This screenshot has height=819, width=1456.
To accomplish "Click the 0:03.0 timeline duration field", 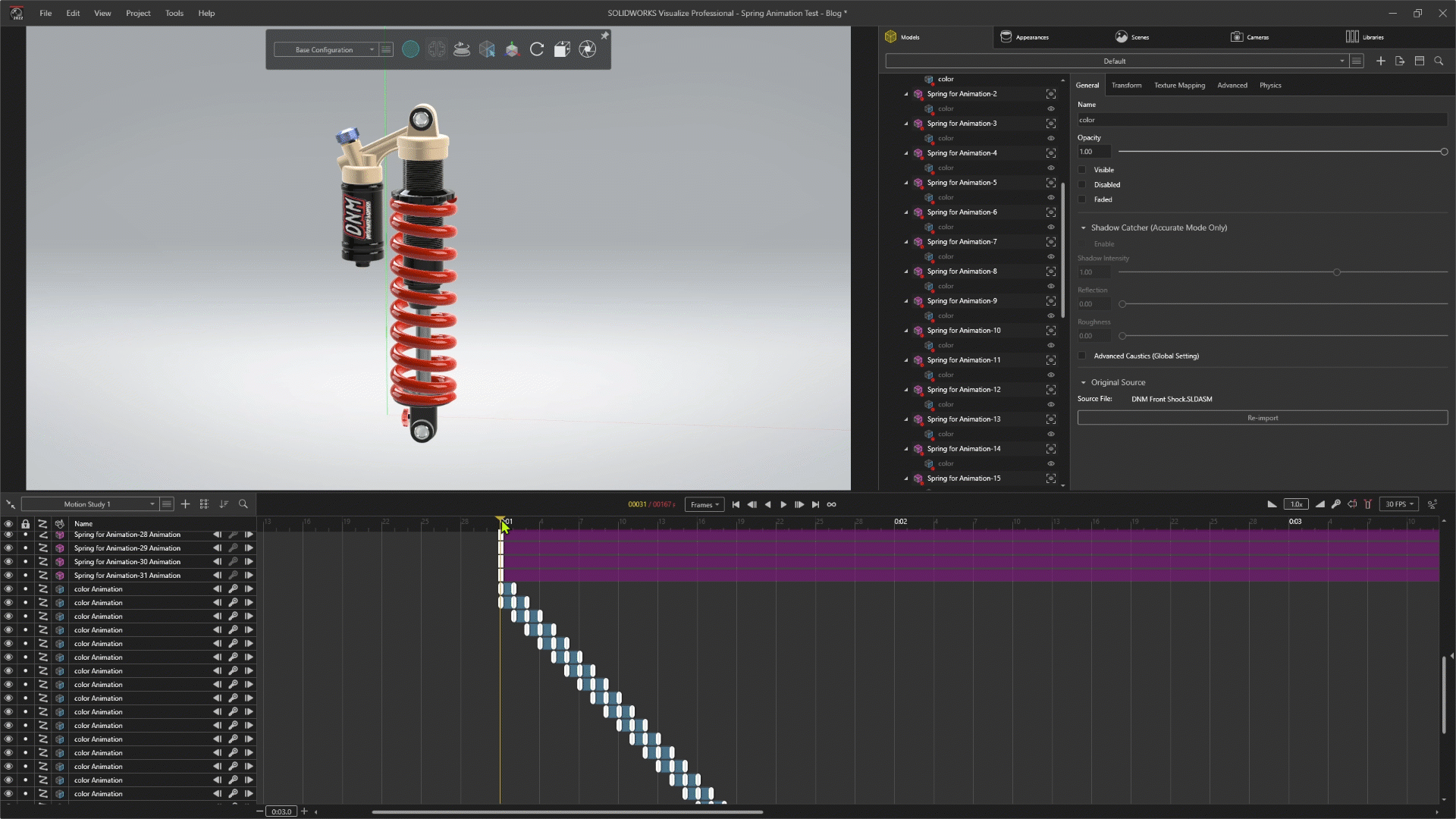I will coord(281,811).
